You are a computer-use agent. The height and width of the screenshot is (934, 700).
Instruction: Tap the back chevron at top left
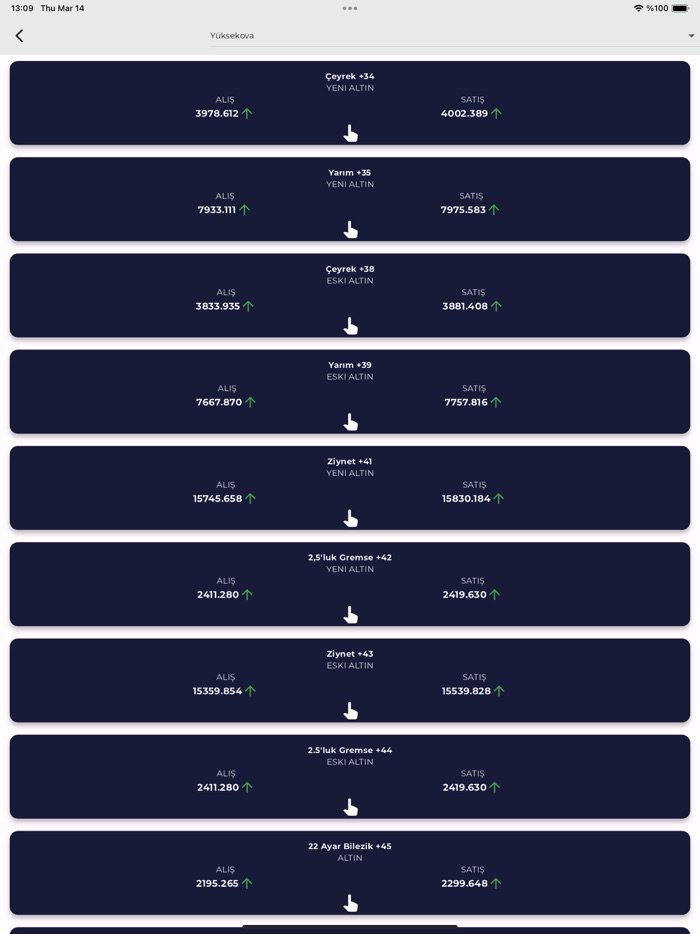coord(21,34)
